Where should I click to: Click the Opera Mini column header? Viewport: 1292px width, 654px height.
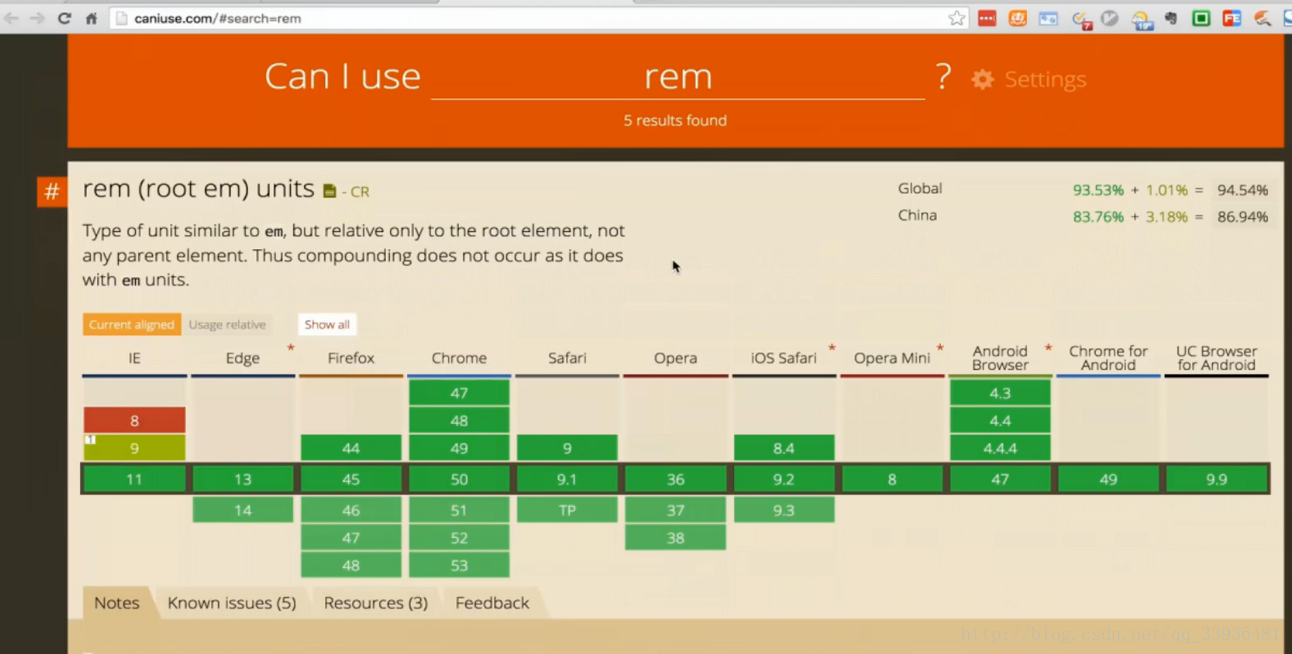(x=892, y=358)
